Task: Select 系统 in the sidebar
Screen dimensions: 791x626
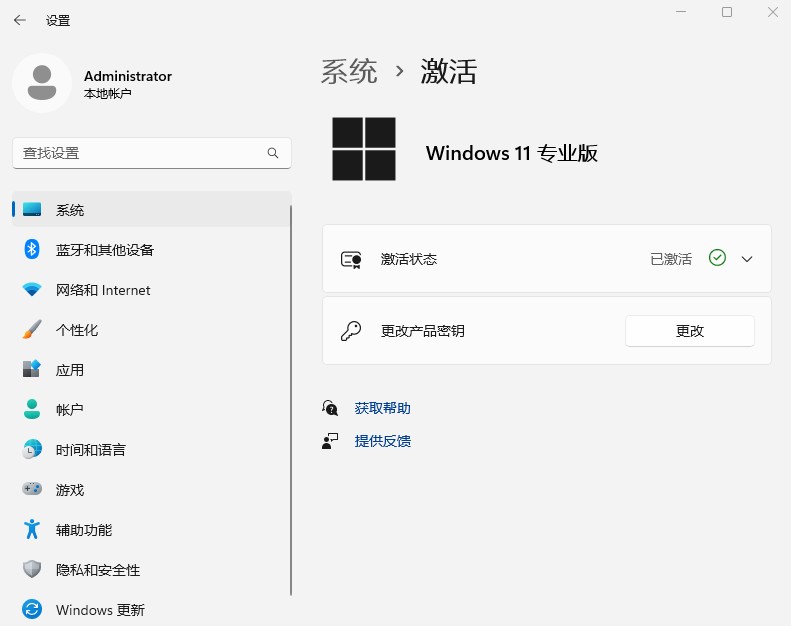Action: (70, 210)
